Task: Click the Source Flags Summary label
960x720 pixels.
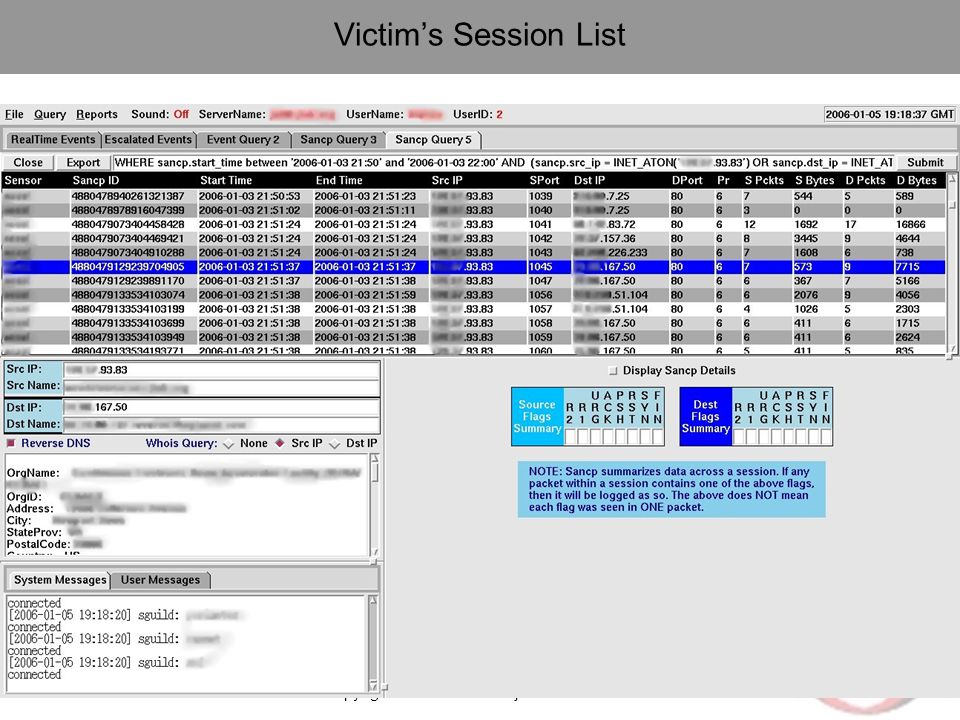Action: [x=537, y=416]
